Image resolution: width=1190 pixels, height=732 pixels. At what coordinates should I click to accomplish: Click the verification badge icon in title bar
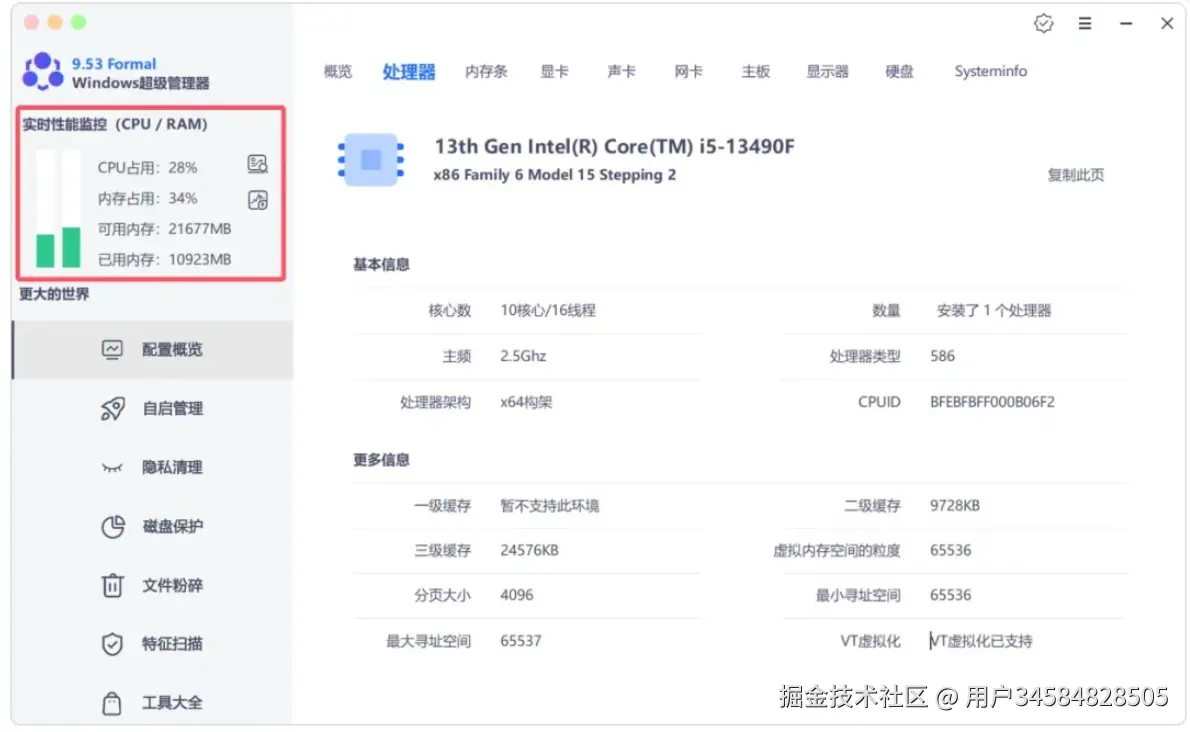pyautogui.click(x=1044, y=24)
